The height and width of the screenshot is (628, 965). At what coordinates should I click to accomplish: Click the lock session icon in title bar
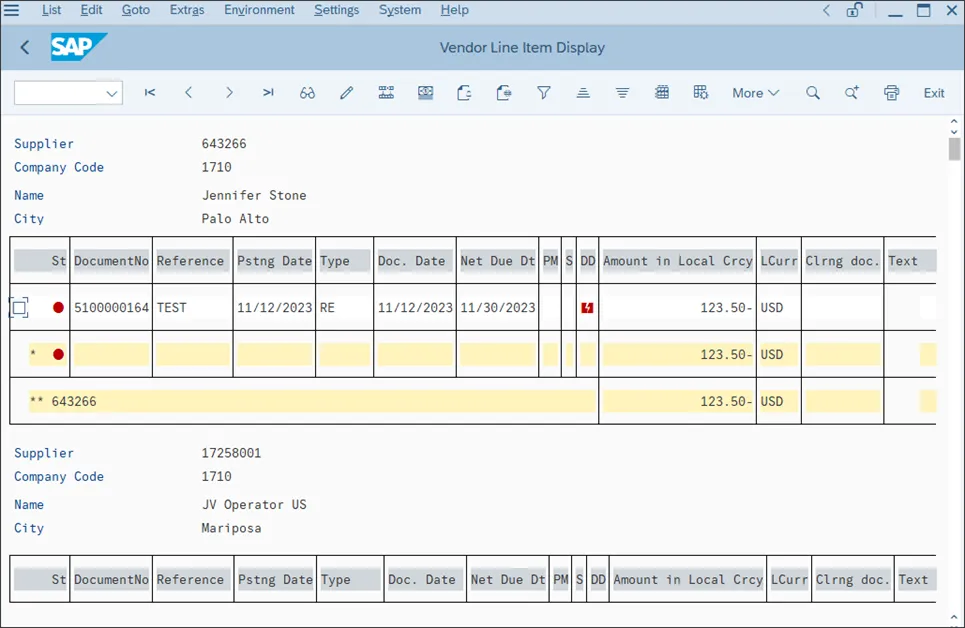[854, 10]
